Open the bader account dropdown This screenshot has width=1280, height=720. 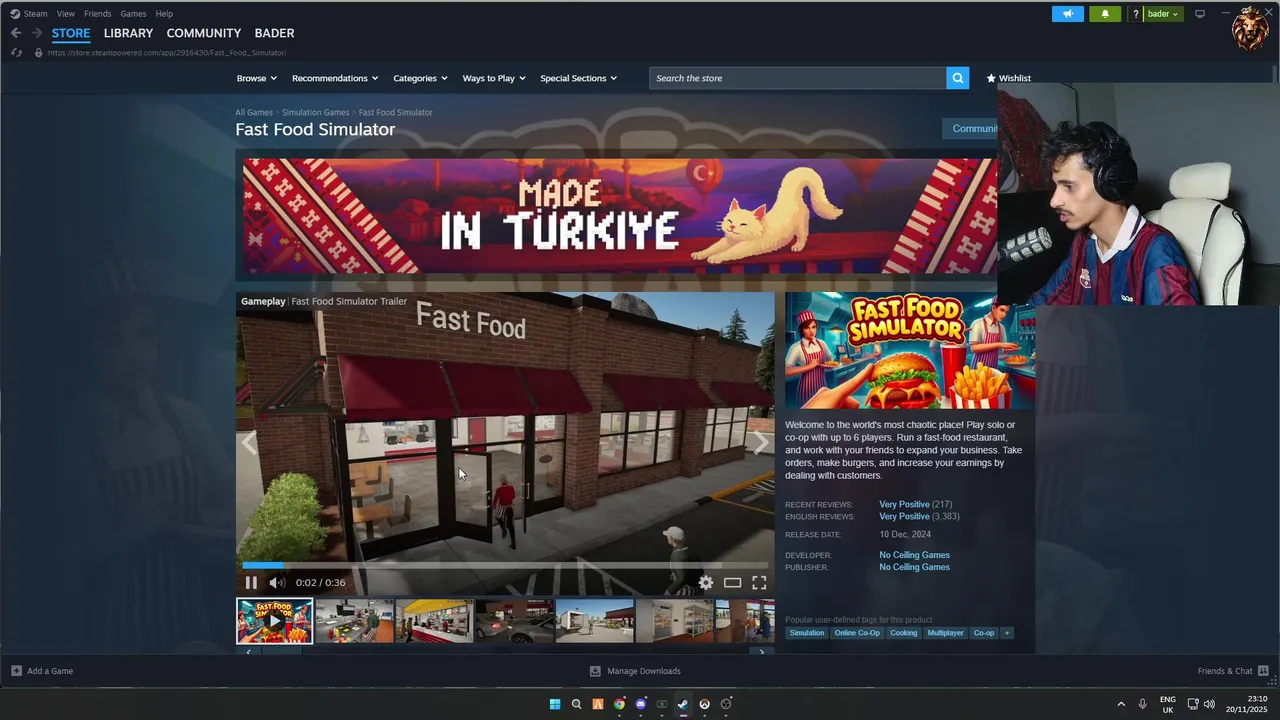pos(1164,14)
